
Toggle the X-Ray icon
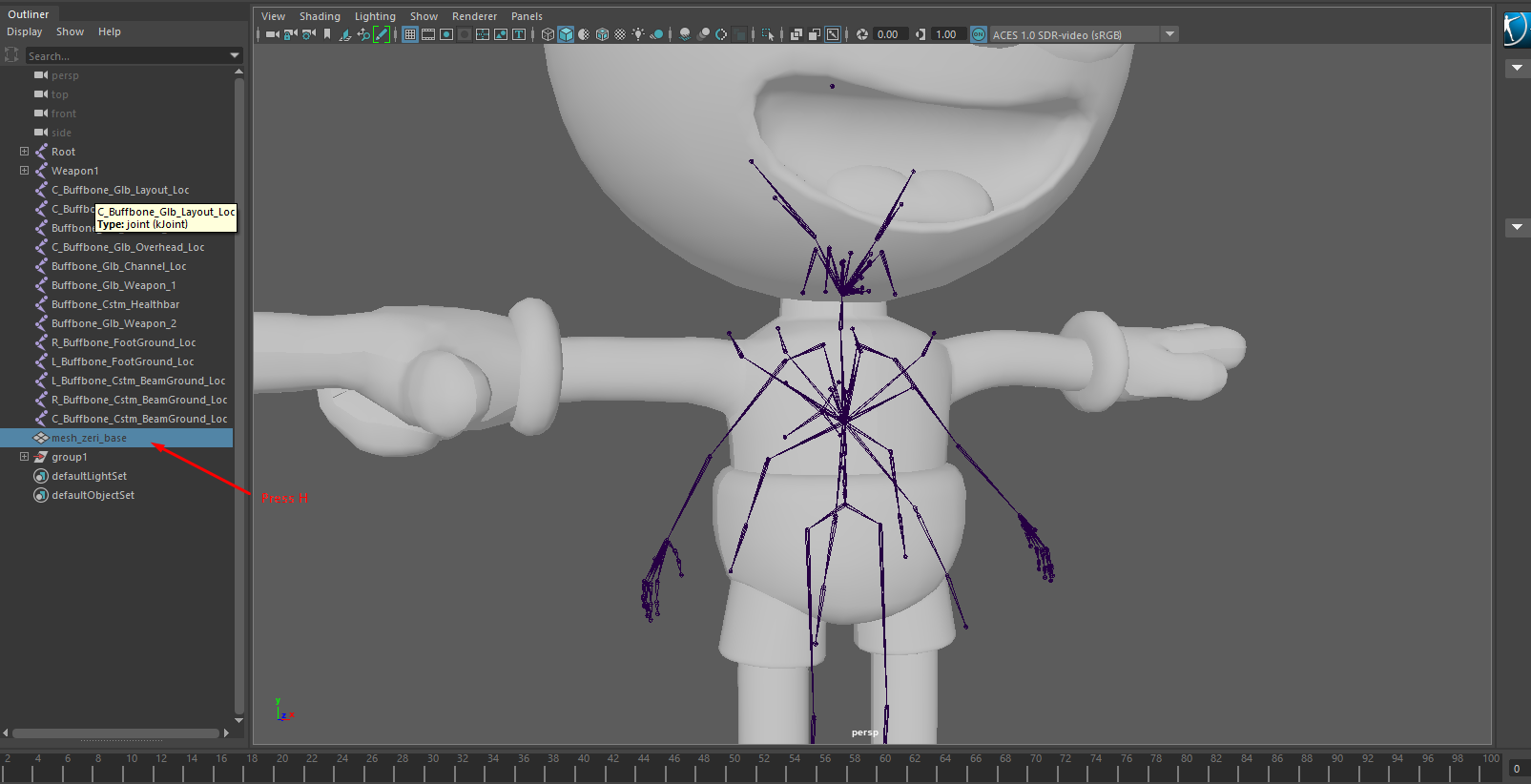click(x=797, y=34)
